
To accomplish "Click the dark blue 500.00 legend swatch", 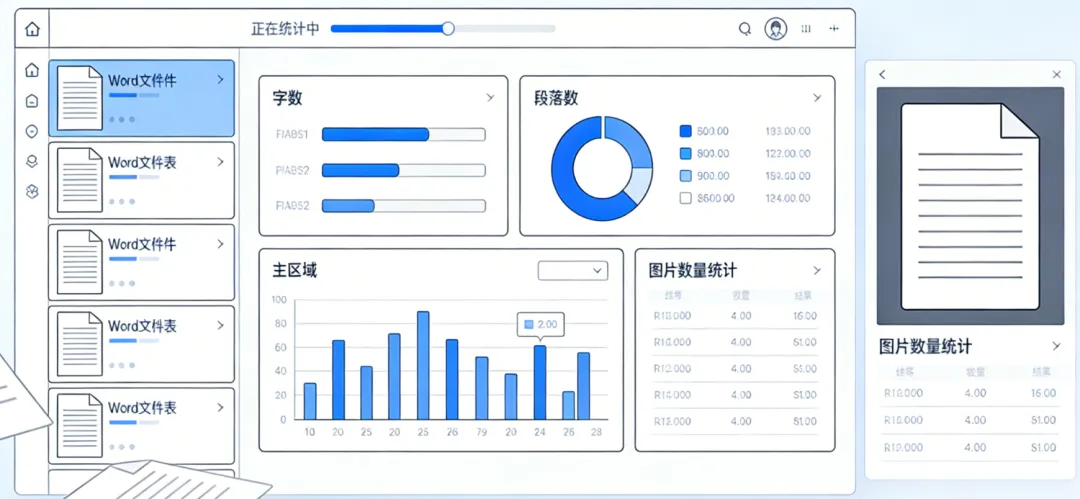I will click(685, 131).
